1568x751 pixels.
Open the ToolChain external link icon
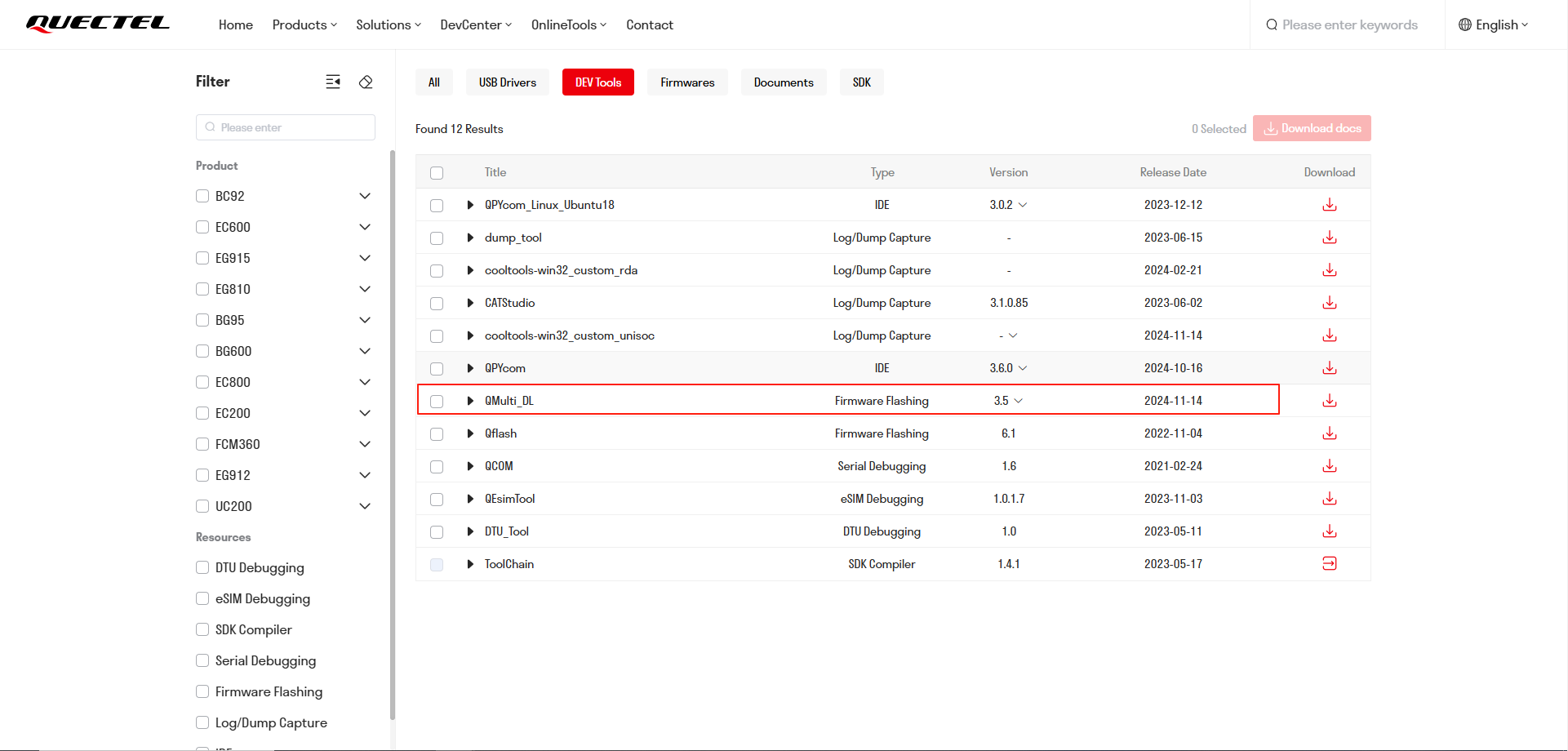(x=1330, y=563)
